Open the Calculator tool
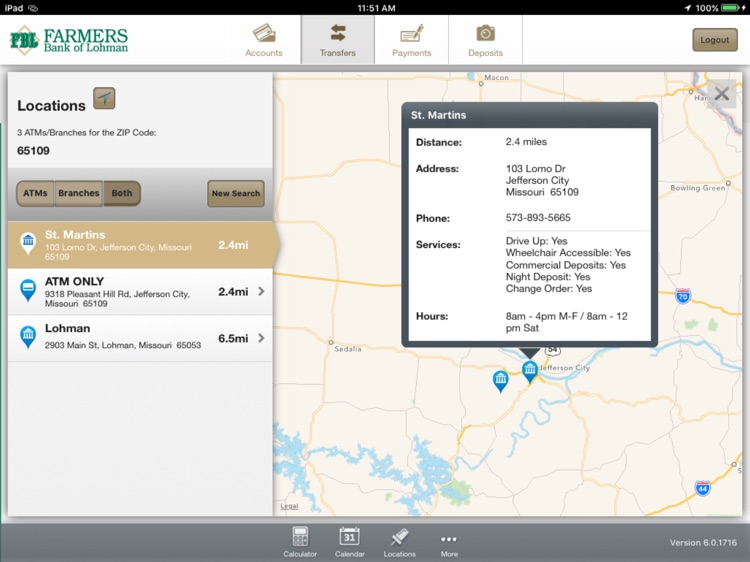The image size is (750, 562). [300, 542]
